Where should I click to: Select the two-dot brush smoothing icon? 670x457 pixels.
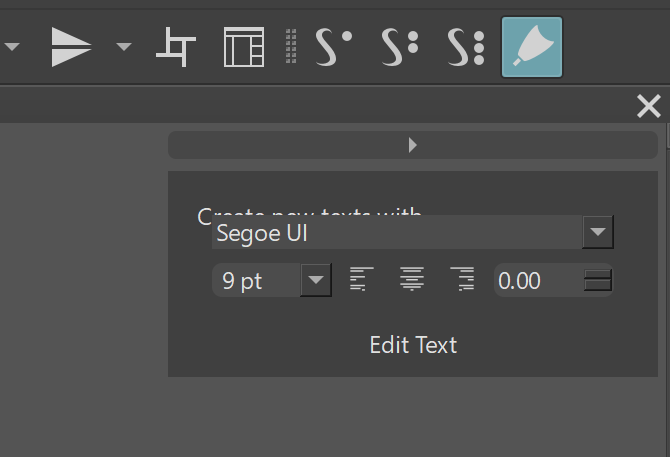click(x=399, y=47)
